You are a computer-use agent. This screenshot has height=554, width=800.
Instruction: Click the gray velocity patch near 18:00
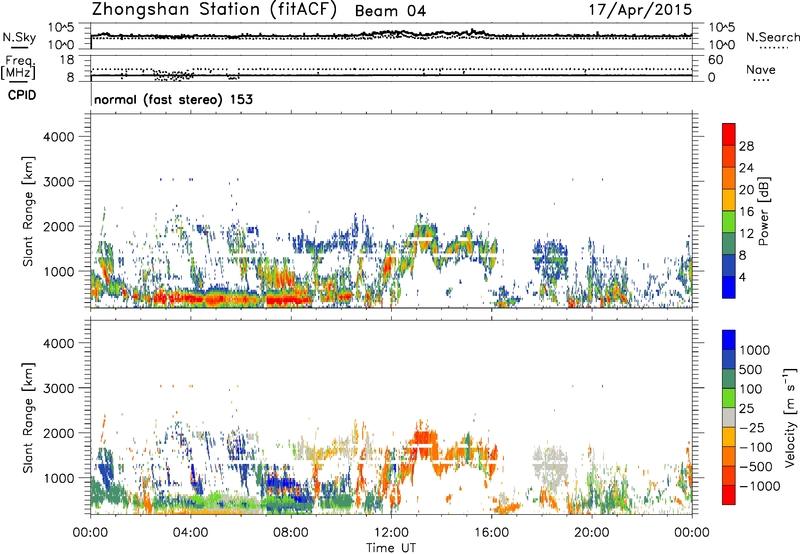pyautogui.click(x=550, y=464)
